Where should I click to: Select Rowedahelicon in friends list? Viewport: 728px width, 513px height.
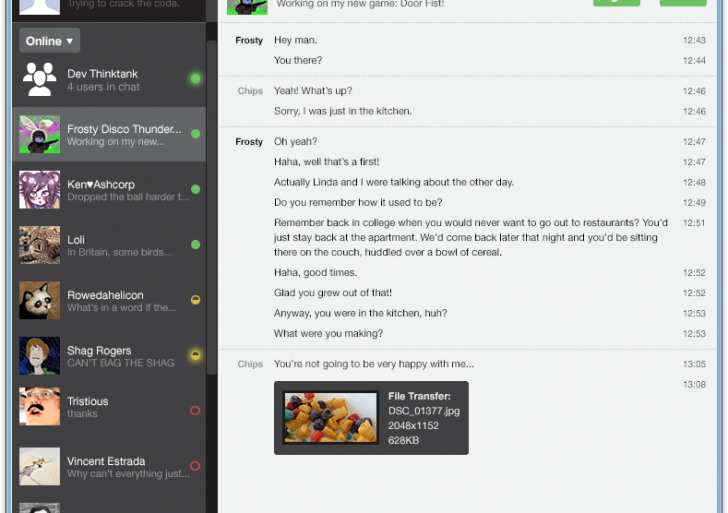tap(105, 295)
